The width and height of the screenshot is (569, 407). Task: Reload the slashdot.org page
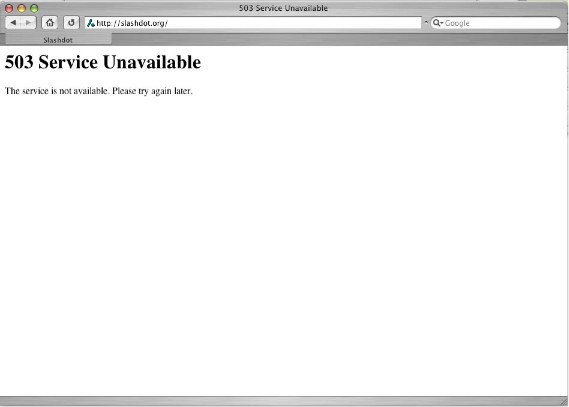71,23
